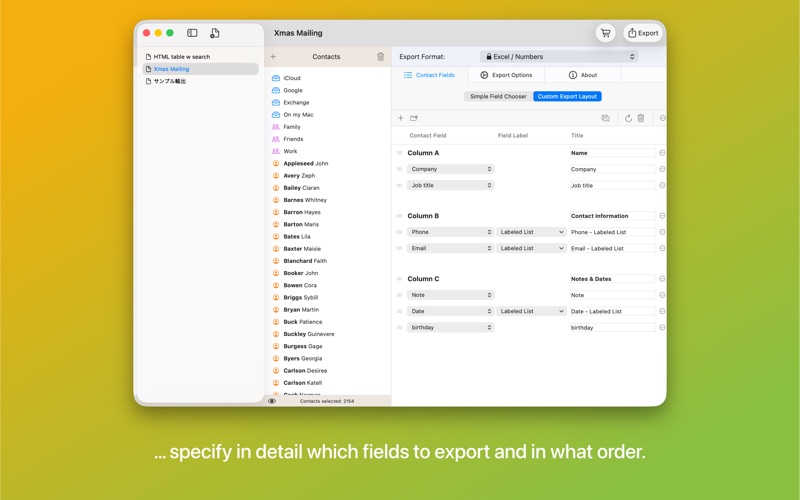Toggle the sidebar icon in title bar
Viewport: 800px width, 500px height.
point(192,33)
